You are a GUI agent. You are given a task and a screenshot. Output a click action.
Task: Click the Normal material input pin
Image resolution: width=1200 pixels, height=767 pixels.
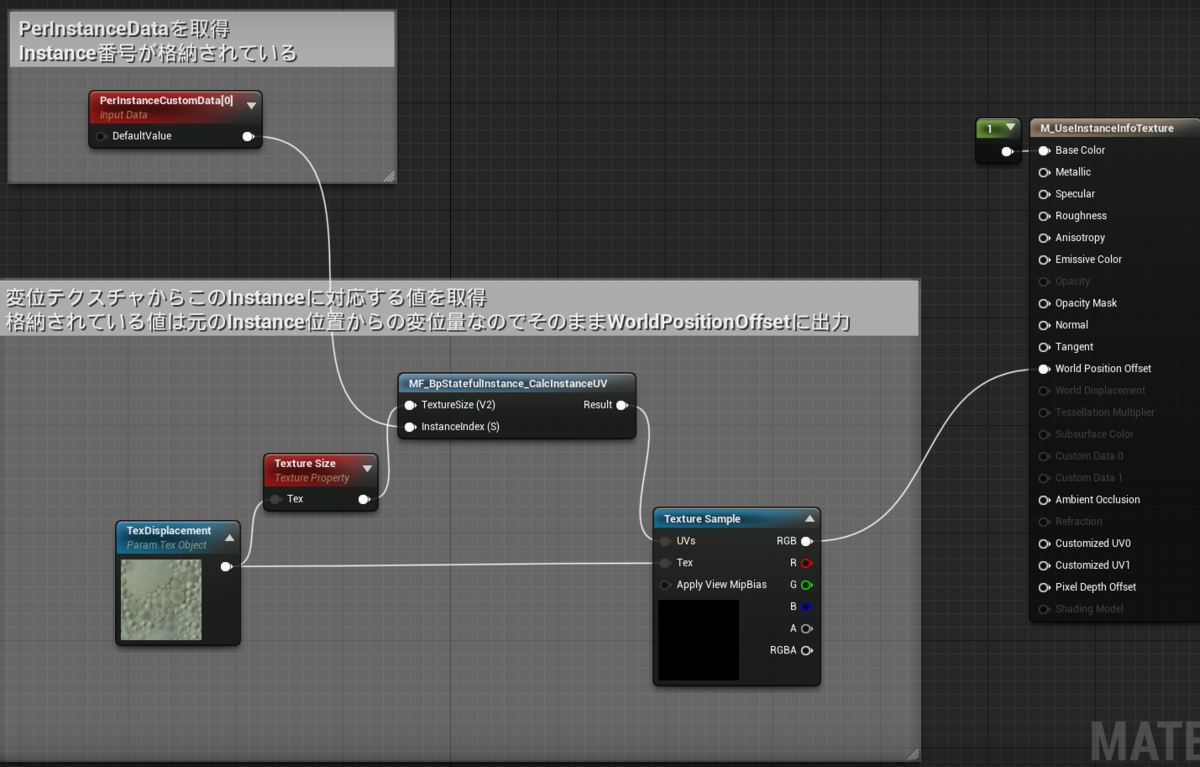[x=1044, y=325]
